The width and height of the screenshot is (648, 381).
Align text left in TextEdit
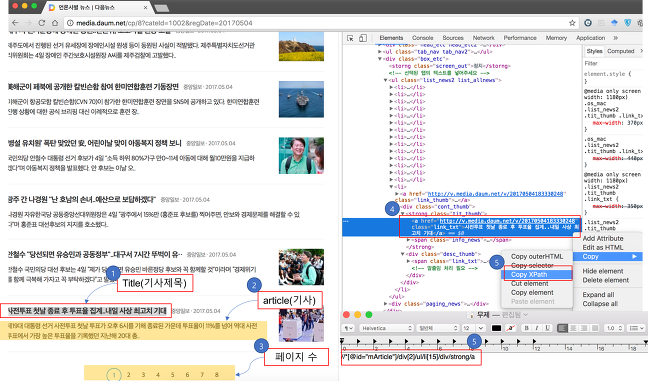point(562,328)
